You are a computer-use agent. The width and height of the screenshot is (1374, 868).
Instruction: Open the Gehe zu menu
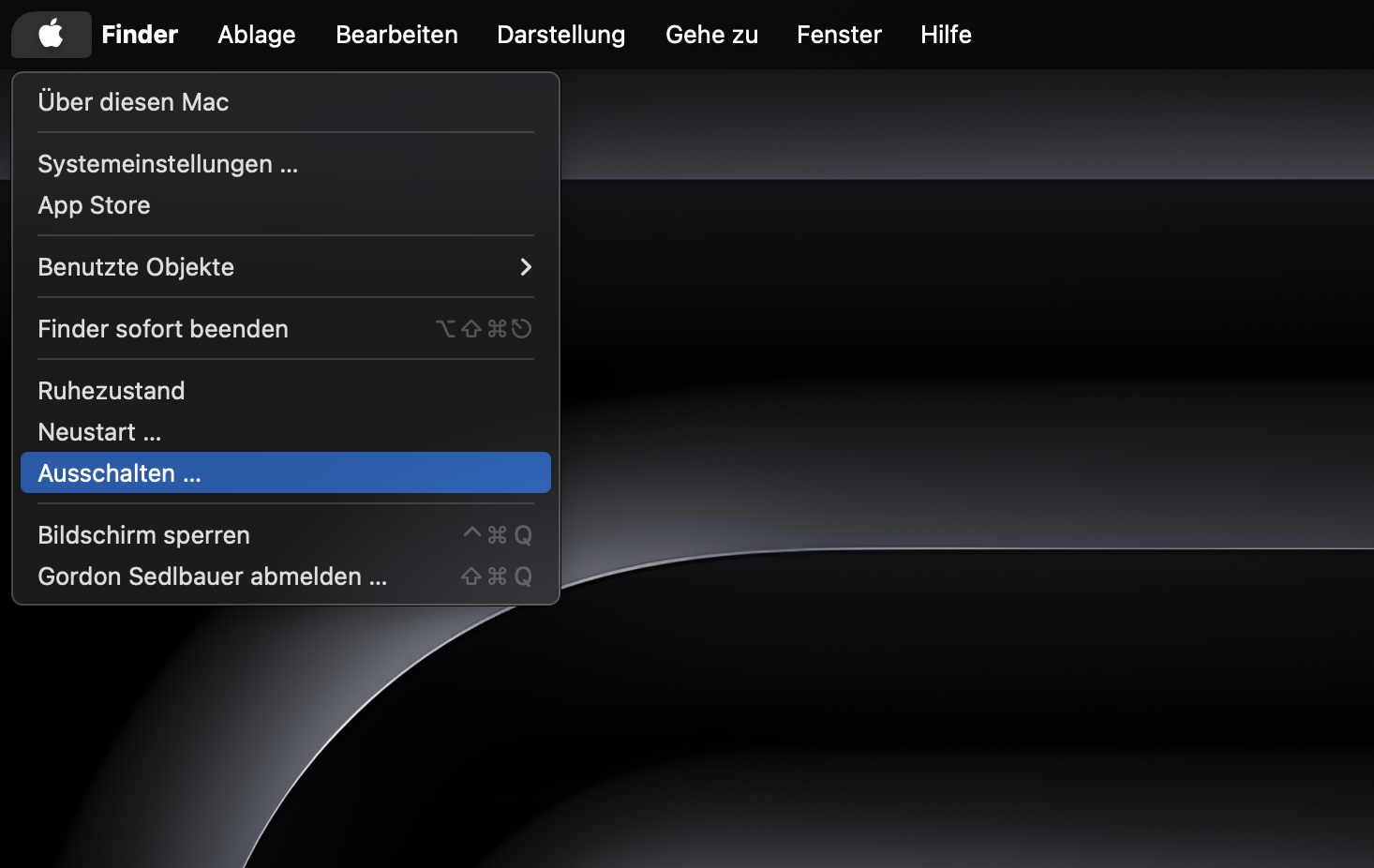tap(710, 34)
